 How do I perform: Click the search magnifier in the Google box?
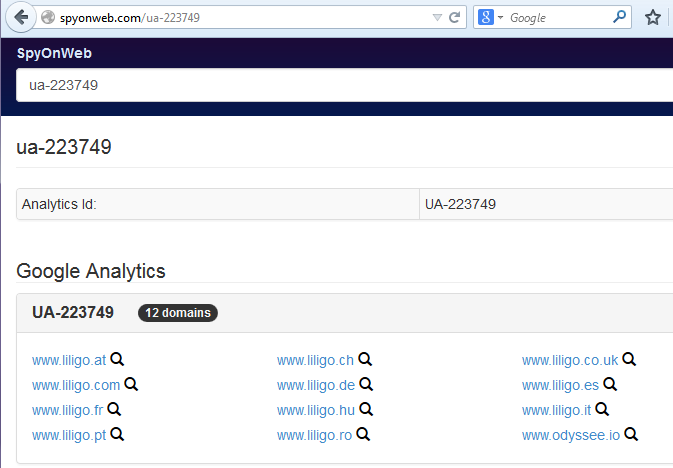pos(619,17)
